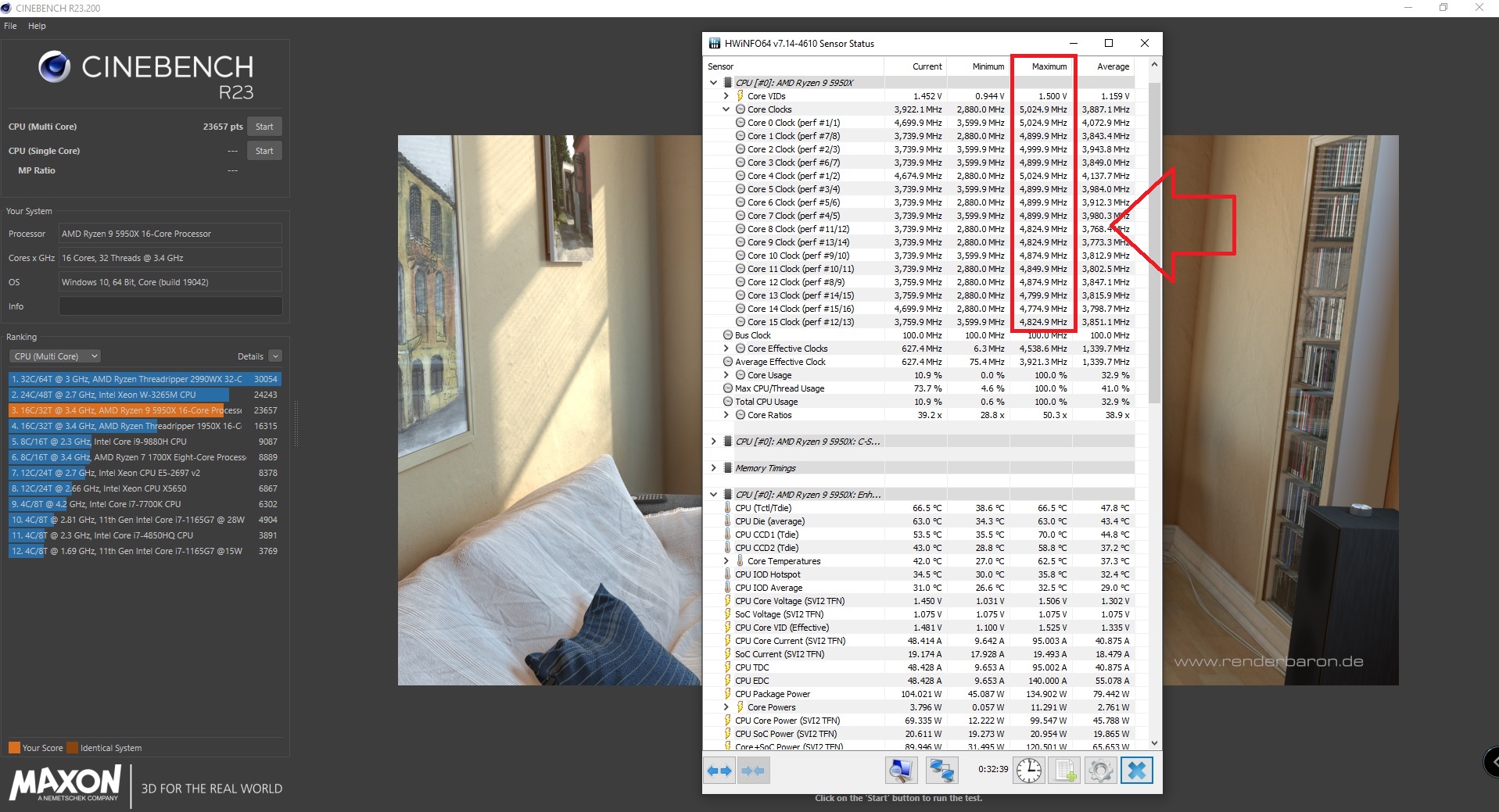The width and height of the screenshot is (1499, 812).
Task: Click the HWiNFO scrollbar up arrow
Action: click(x=1154, y=65)
